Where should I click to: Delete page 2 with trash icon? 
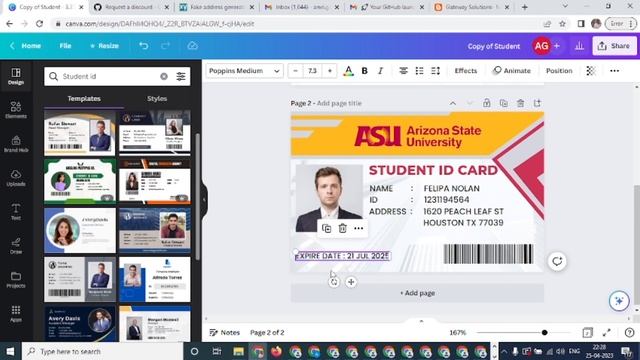click(520, 103)
